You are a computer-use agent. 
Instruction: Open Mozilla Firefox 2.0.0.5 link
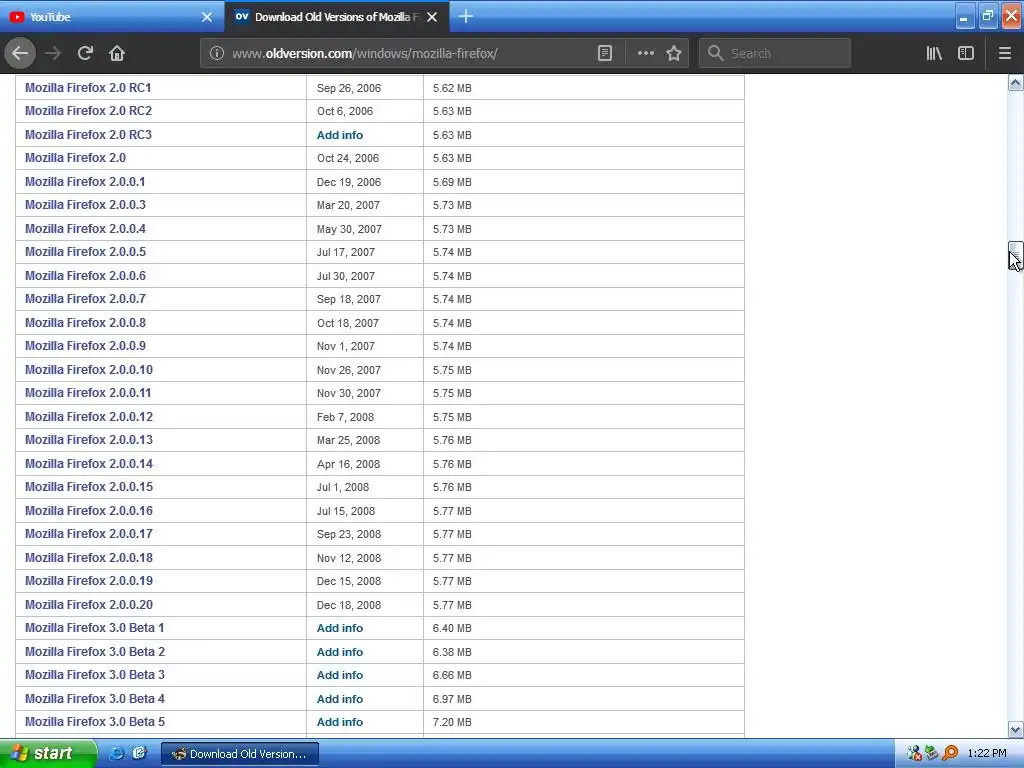(85, 252)
